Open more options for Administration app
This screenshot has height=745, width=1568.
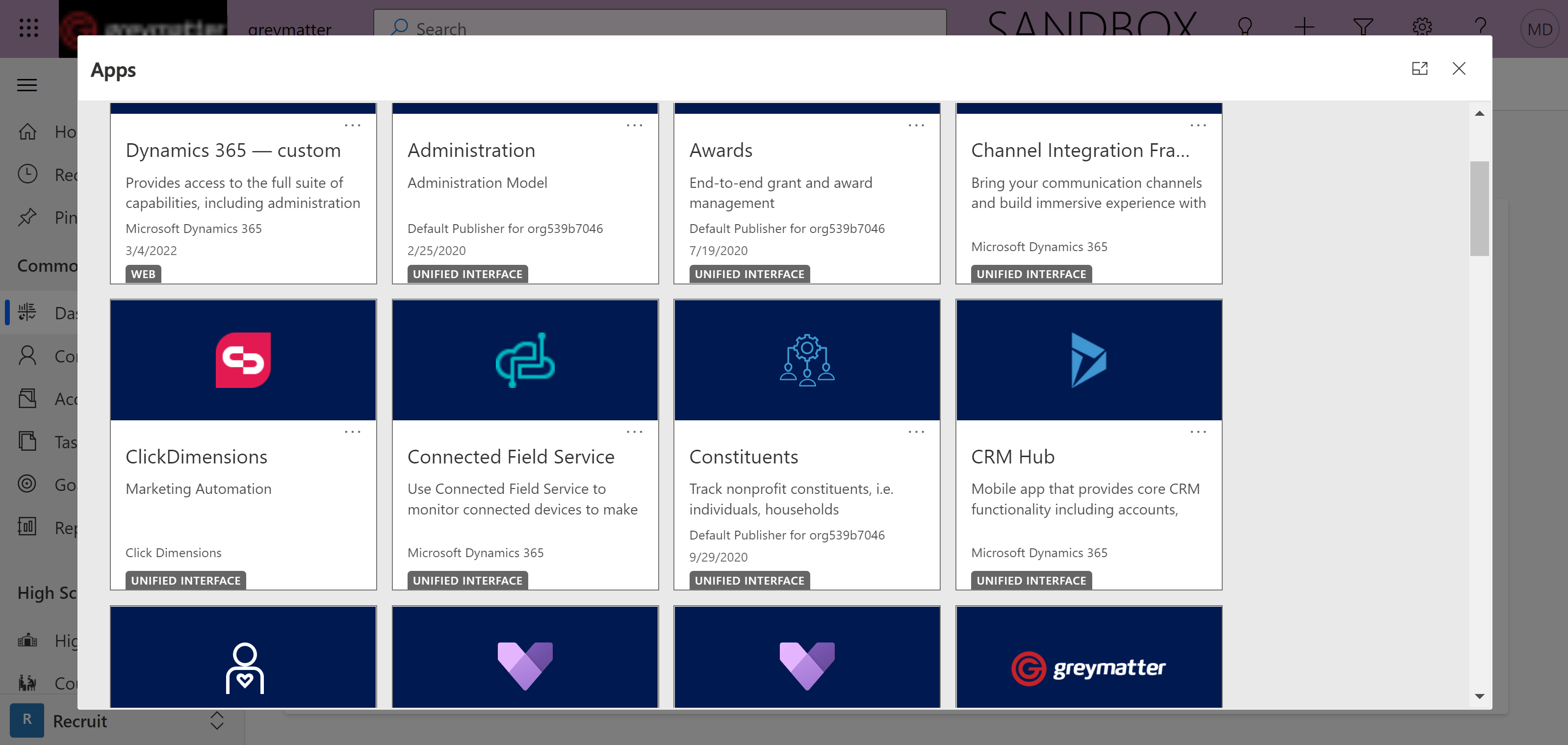[634, 126]
